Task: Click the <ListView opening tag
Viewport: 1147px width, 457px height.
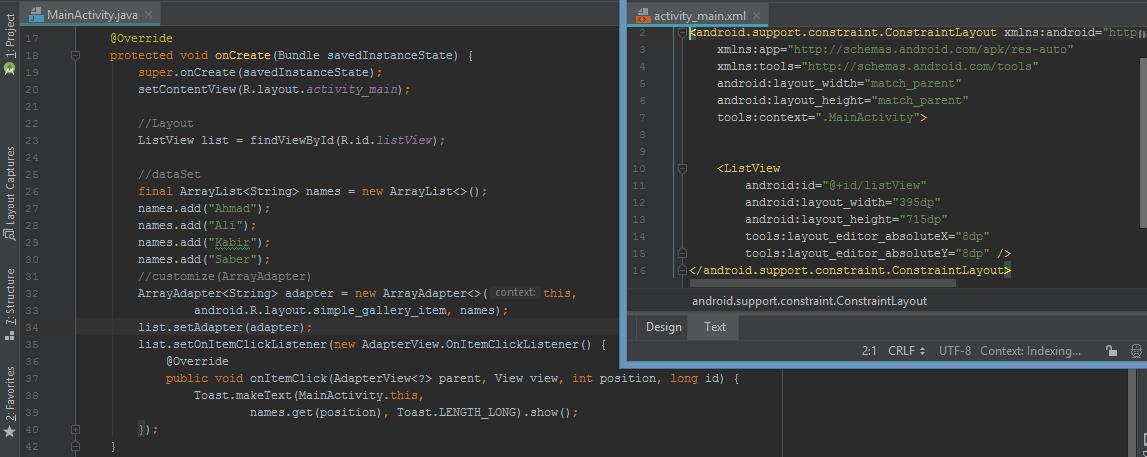Action: tap(749, 168)
